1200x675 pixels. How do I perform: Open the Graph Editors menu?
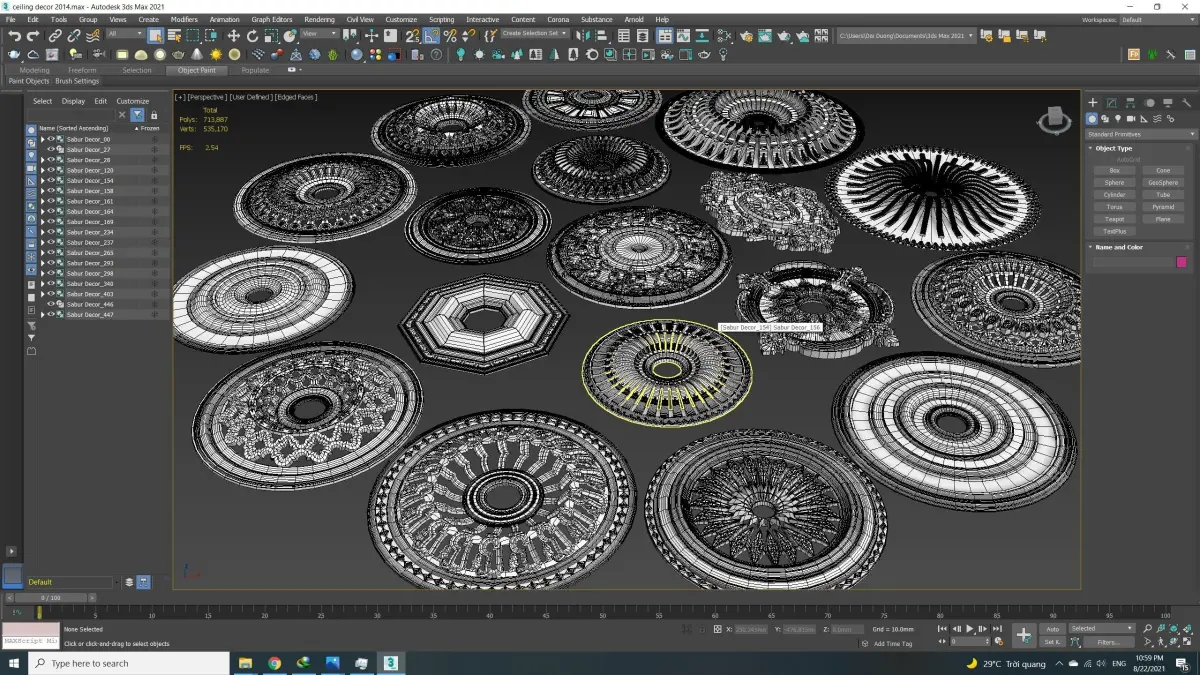(x=272, y=19)
